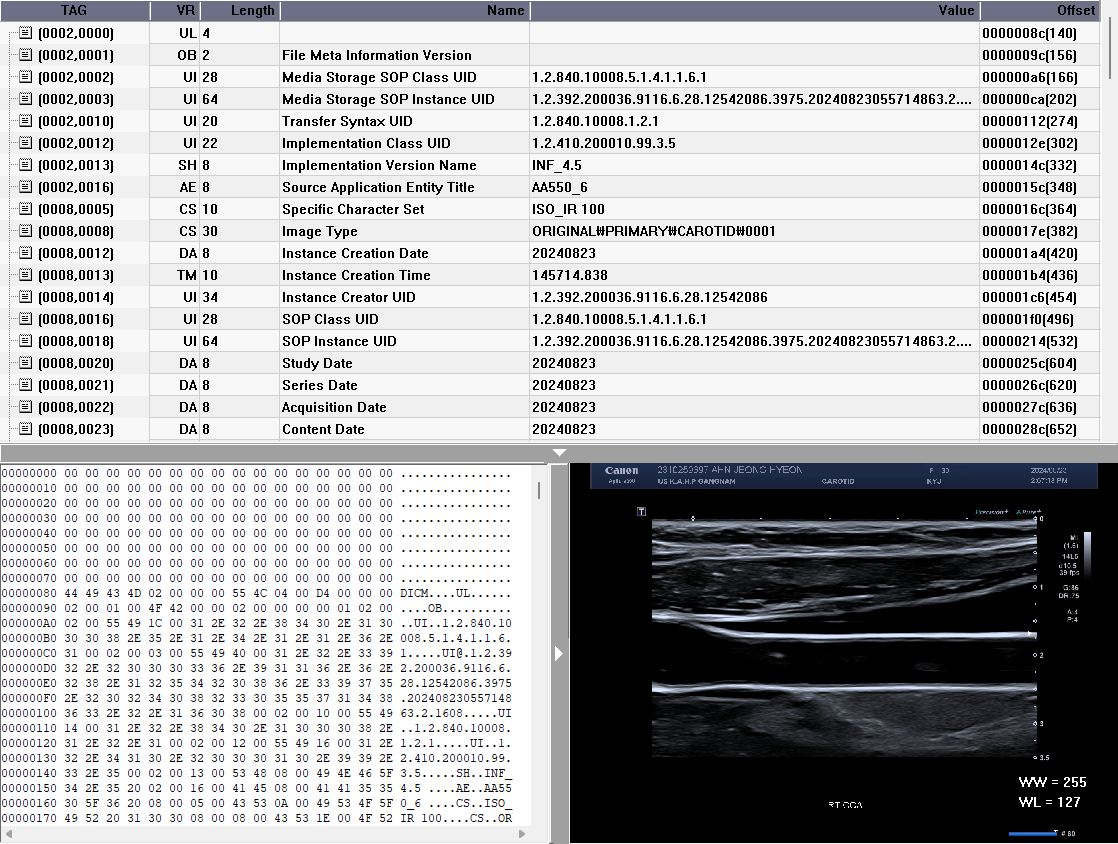Screen dimensions: 1118x844
Task: Click the WL = 127 overlay text
Action: (1050, 802)
